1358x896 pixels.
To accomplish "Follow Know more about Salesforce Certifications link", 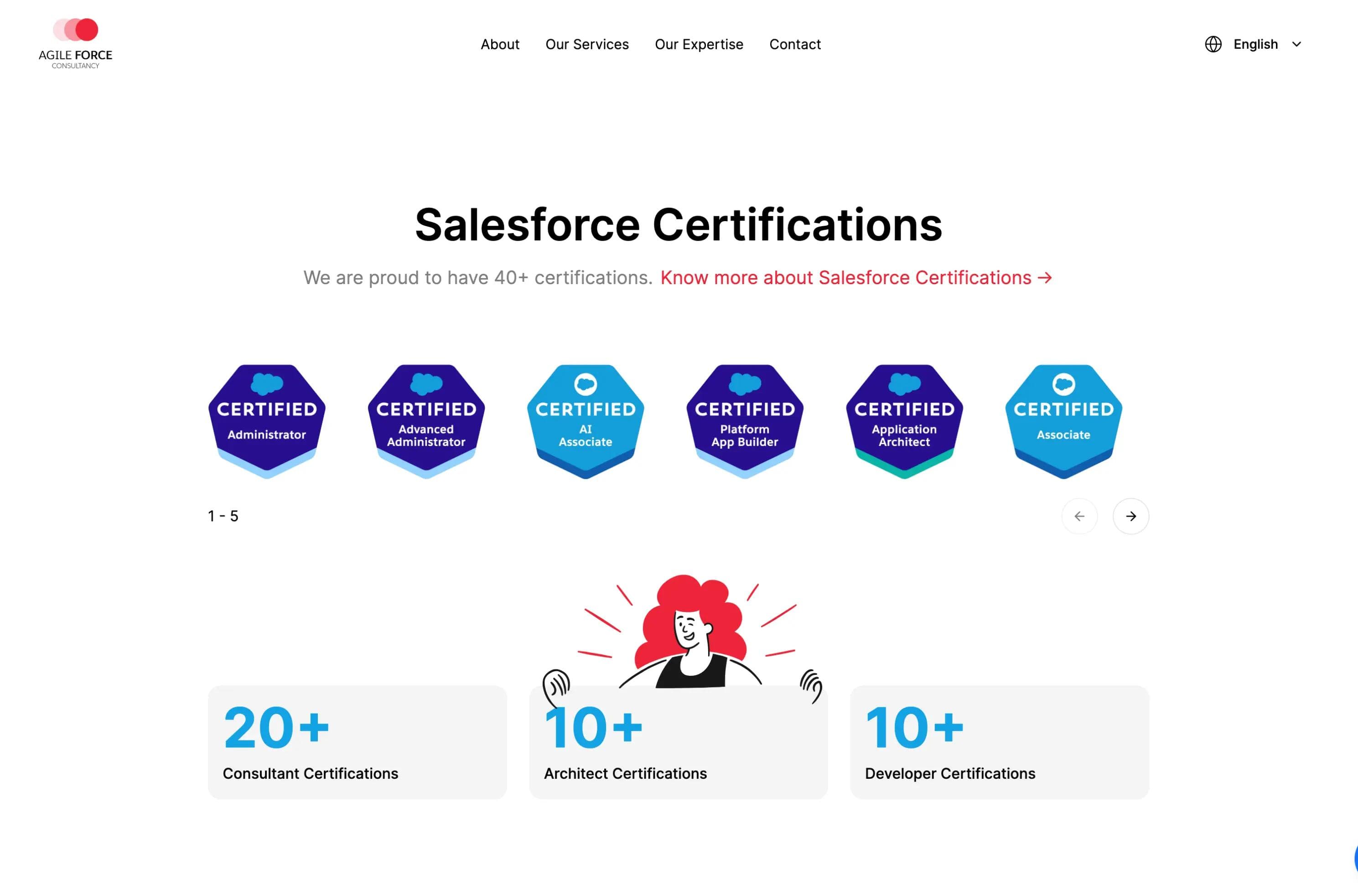I will click(x=856, y=278).
